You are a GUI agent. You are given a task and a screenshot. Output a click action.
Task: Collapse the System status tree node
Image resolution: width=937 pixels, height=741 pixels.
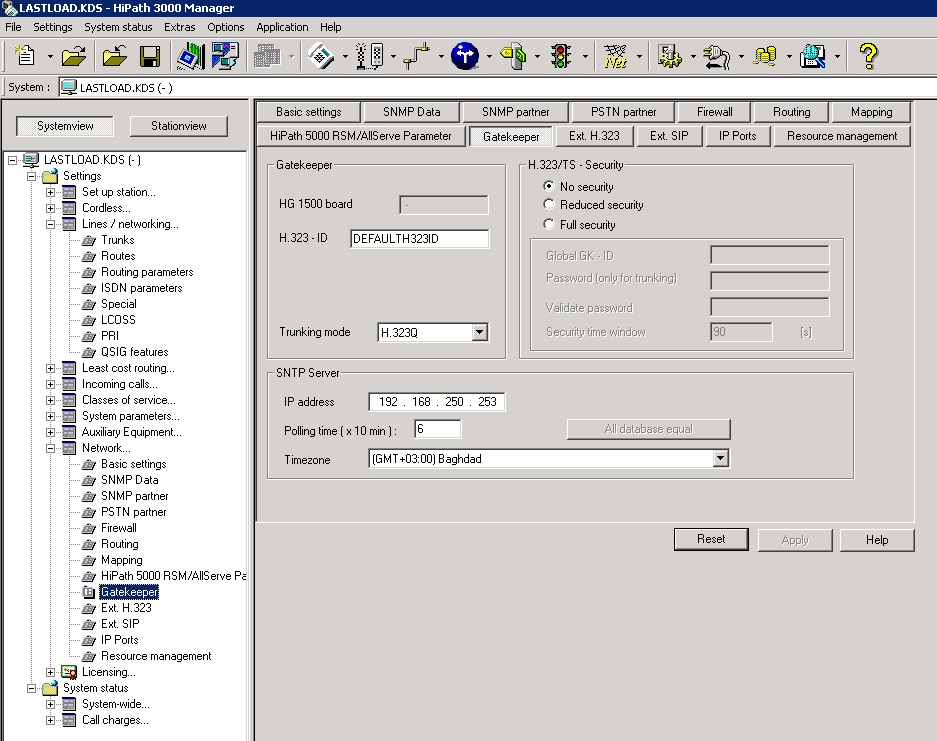click(x=31, y=688)
